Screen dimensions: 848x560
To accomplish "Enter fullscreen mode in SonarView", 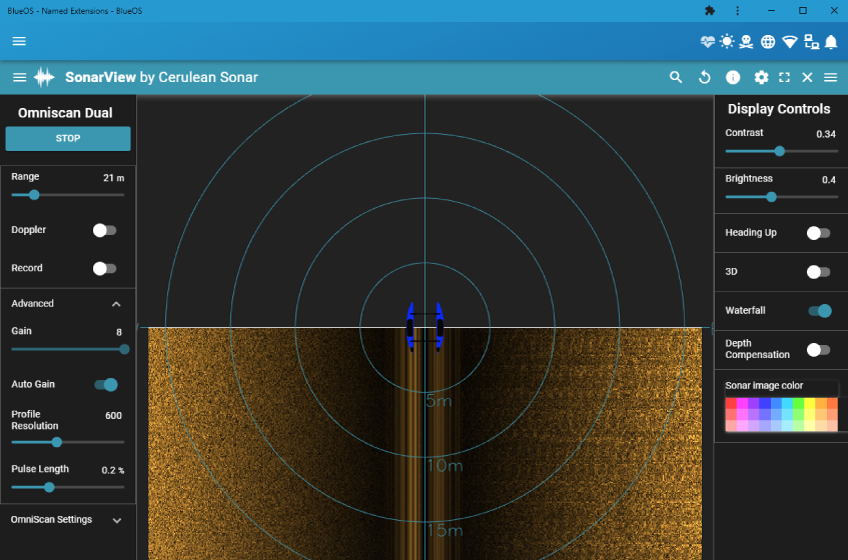I will click(x=784, y=77).
